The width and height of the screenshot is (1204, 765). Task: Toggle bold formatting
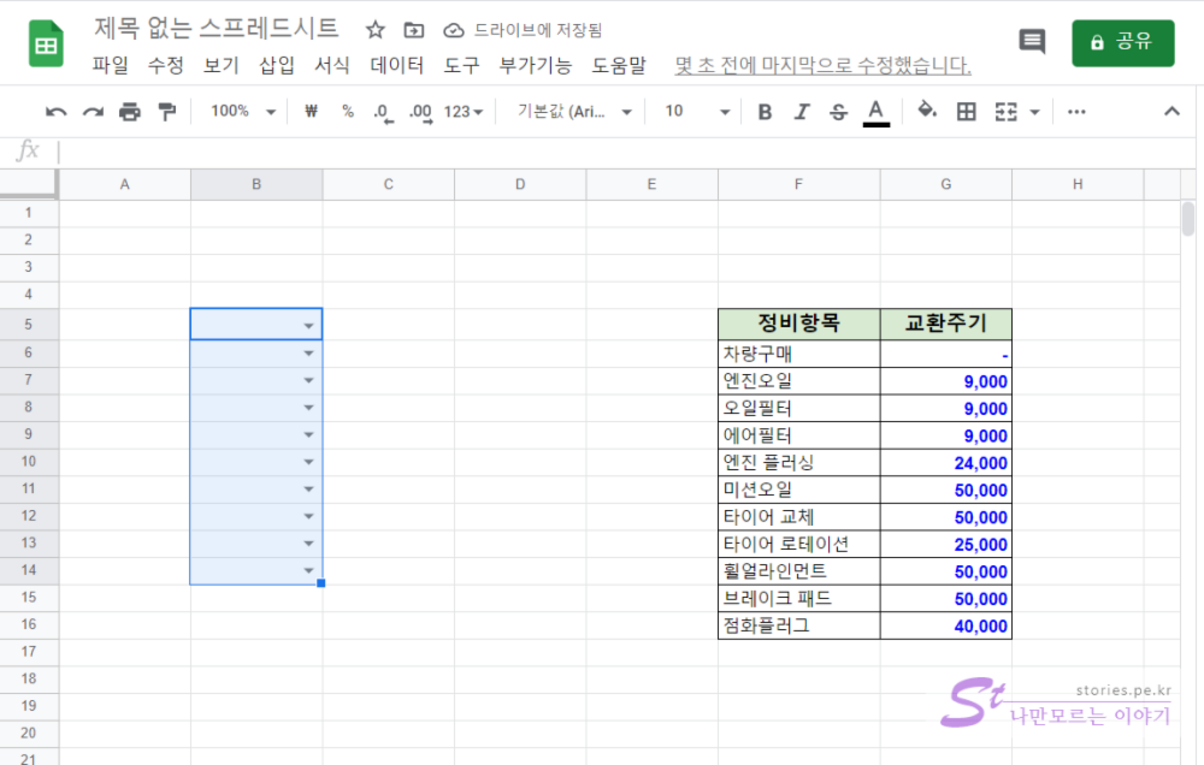coord(765,112)
